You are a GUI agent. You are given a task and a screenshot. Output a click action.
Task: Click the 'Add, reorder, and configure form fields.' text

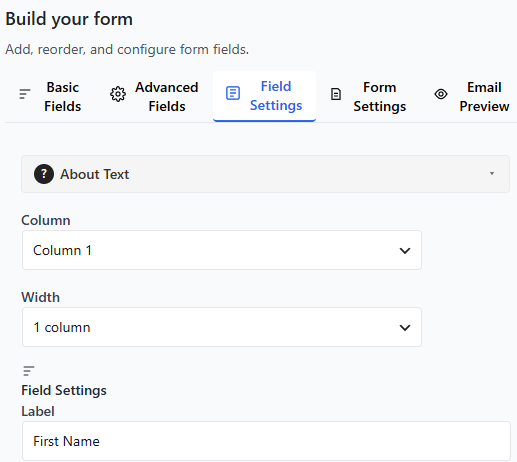pyautogui.click(x=127, y=49)
